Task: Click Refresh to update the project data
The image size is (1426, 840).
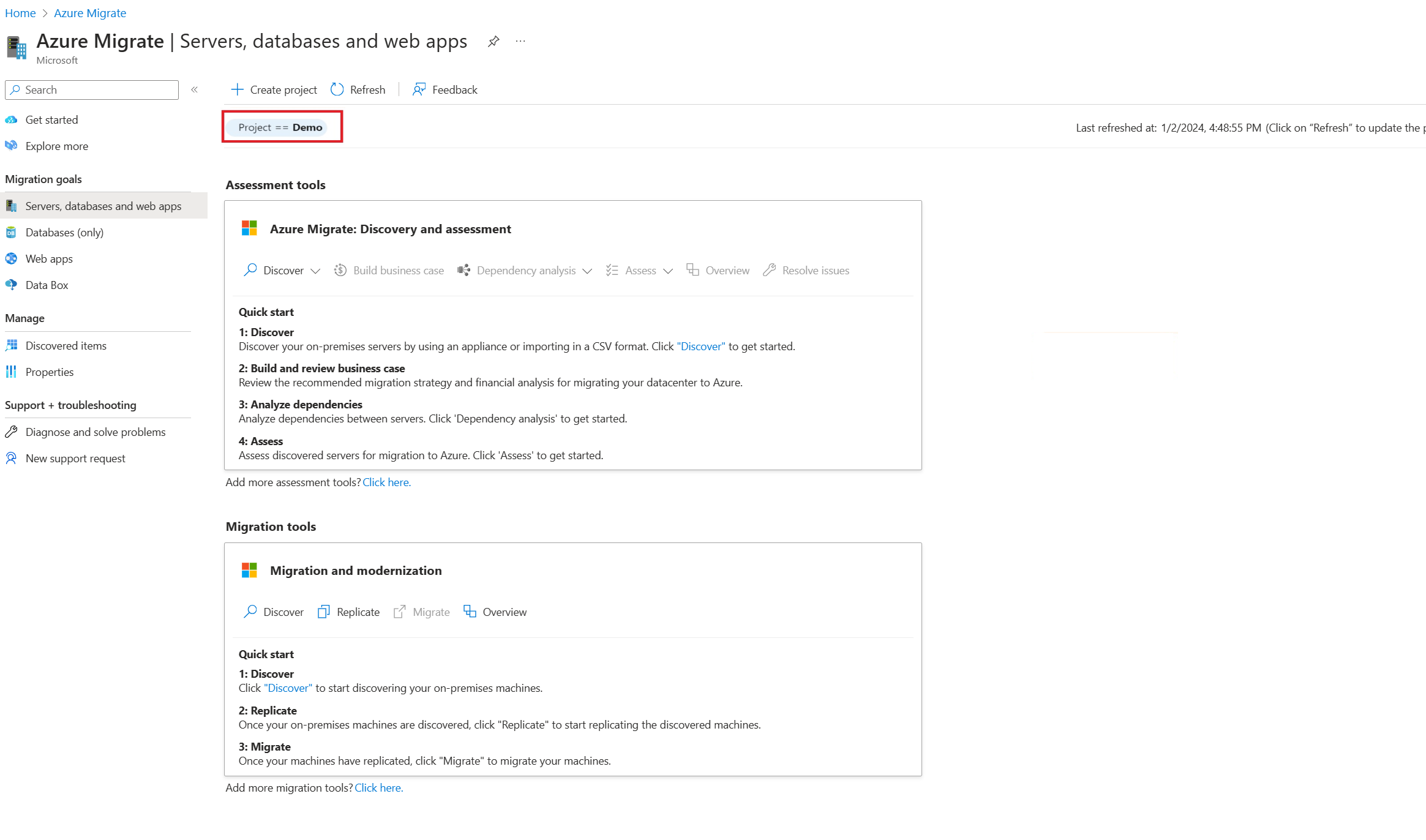Action: 359,89
